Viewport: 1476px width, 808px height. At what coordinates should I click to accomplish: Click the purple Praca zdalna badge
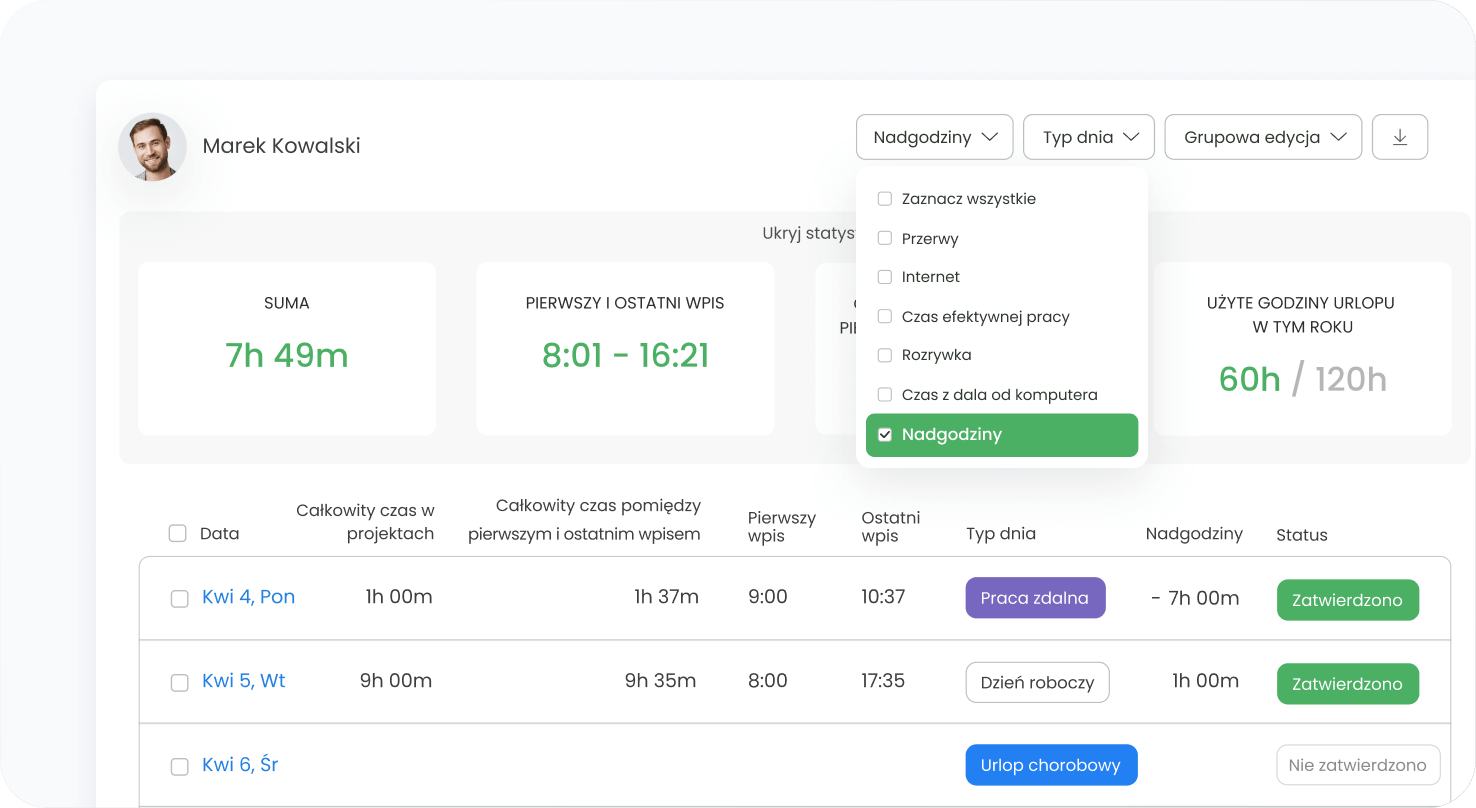pos(1034,598)
